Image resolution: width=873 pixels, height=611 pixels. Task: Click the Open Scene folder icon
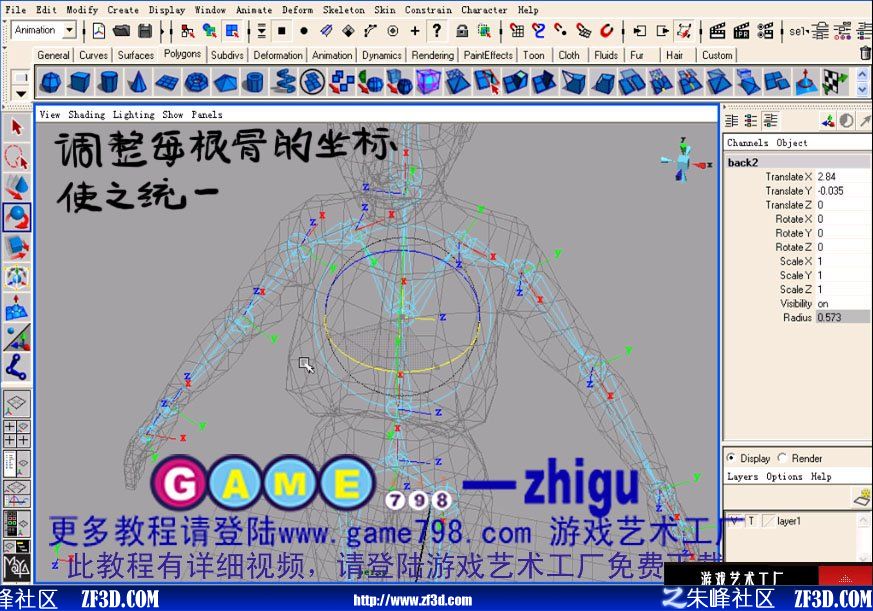[121, 31]
